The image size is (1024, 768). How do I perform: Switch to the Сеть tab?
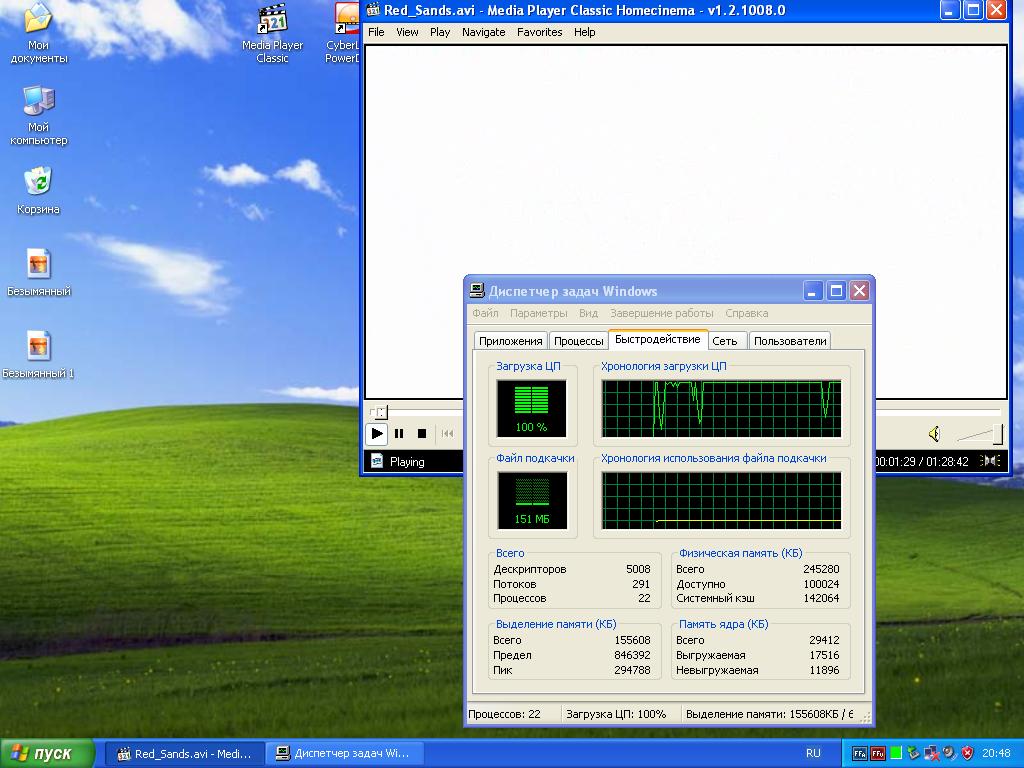[725, 341]
